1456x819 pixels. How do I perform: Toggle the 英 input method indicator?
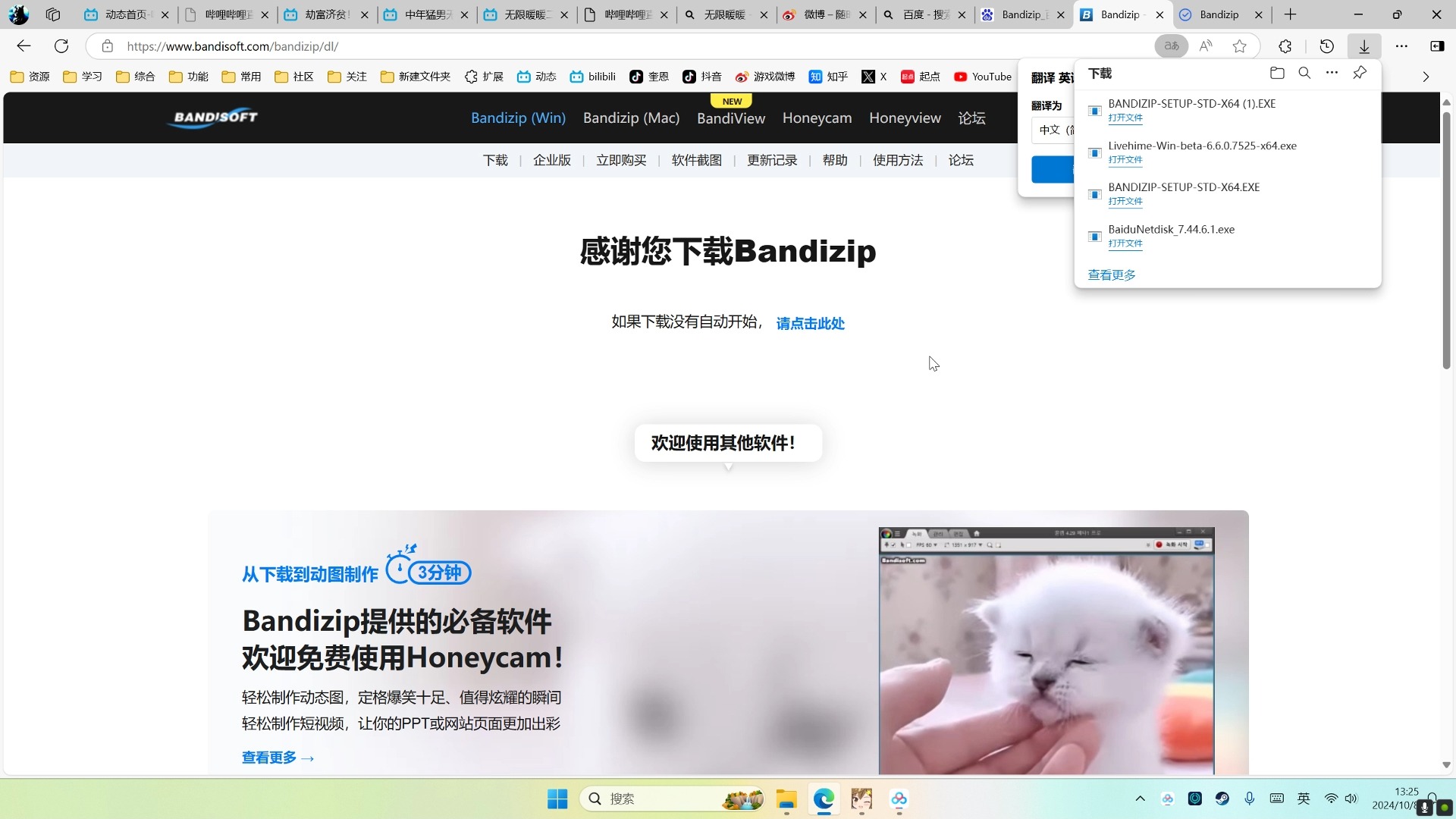(x=1304, y=799)
